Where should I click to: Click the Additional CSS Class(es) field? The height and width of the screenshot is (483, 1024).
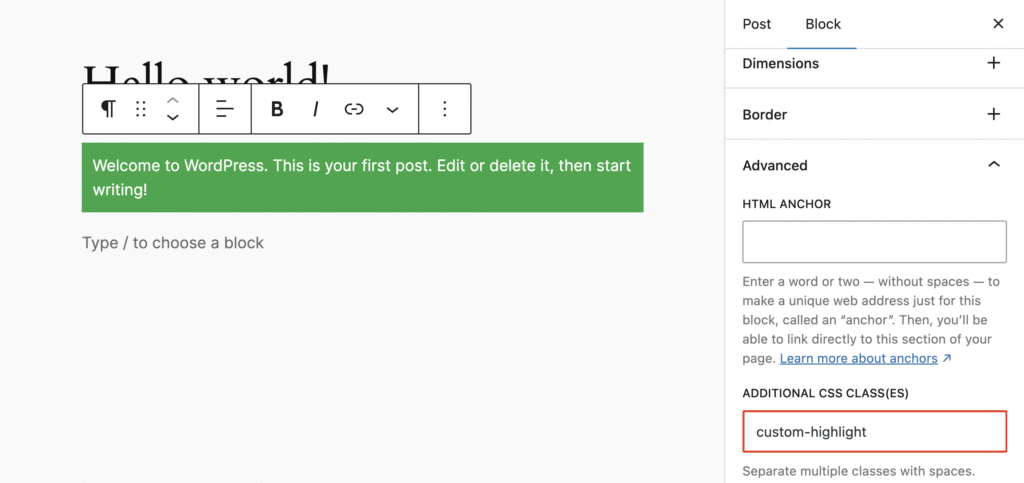click(x=874, y=432)
